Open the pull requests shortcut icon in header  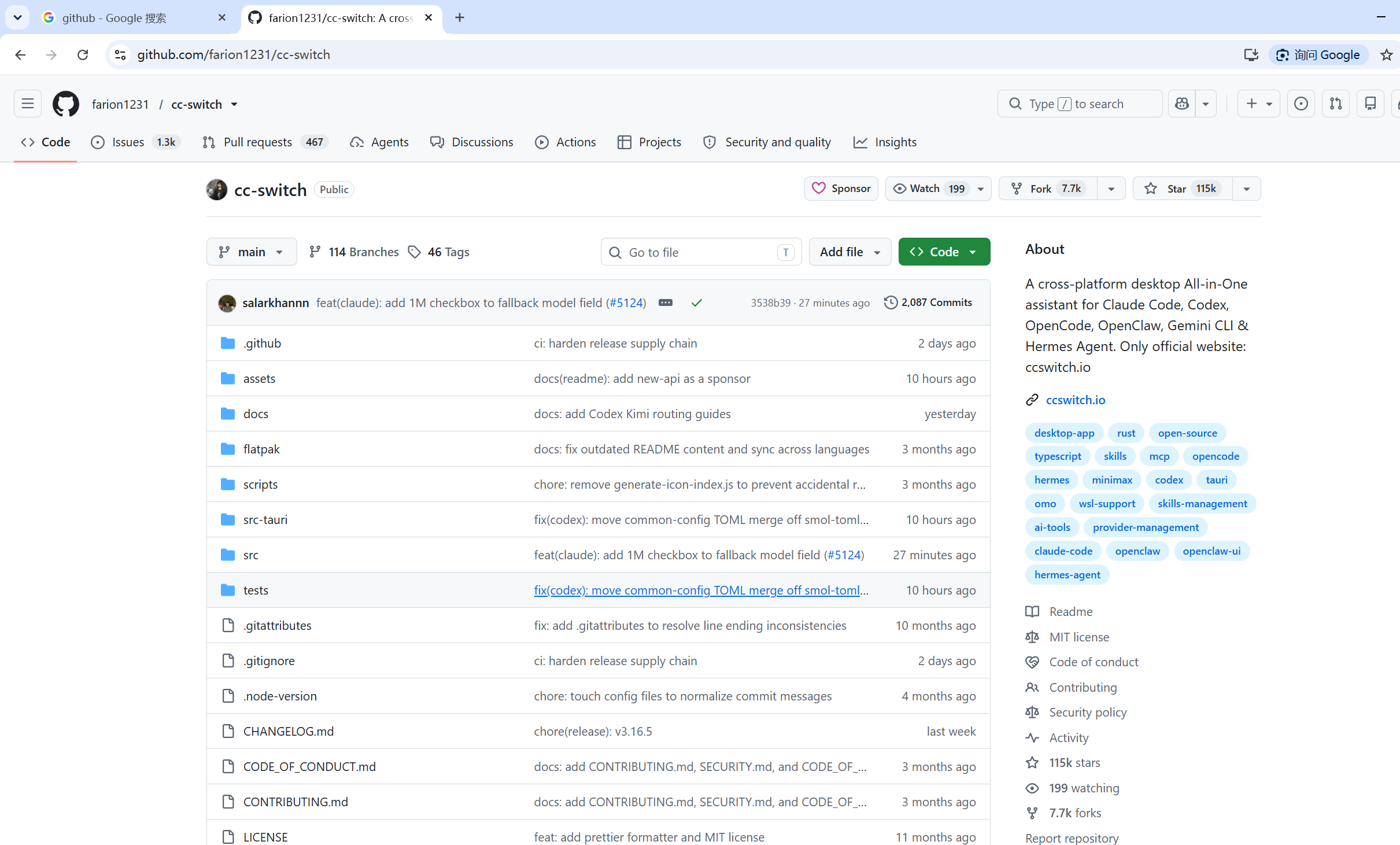[1336, 104]
